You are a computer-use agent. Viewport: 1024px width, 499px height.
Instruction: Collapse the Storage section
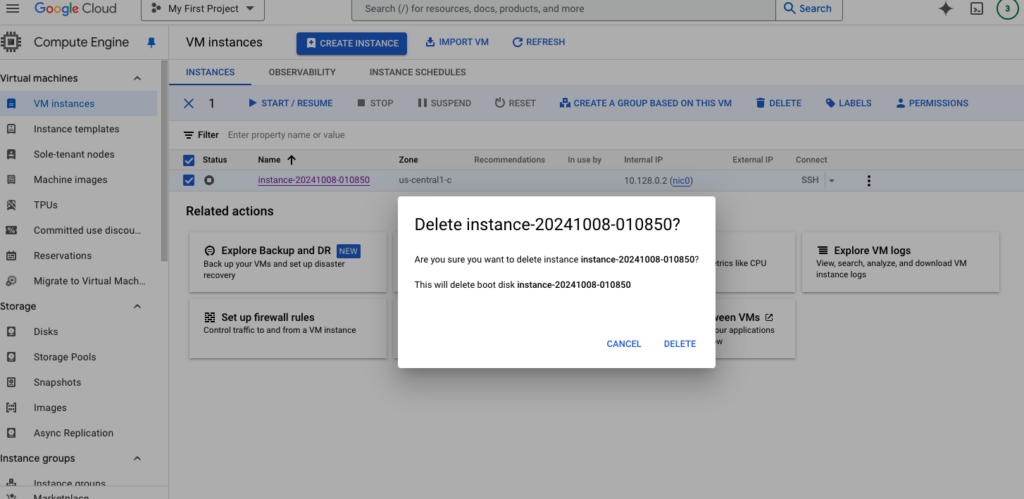point(137,306)
